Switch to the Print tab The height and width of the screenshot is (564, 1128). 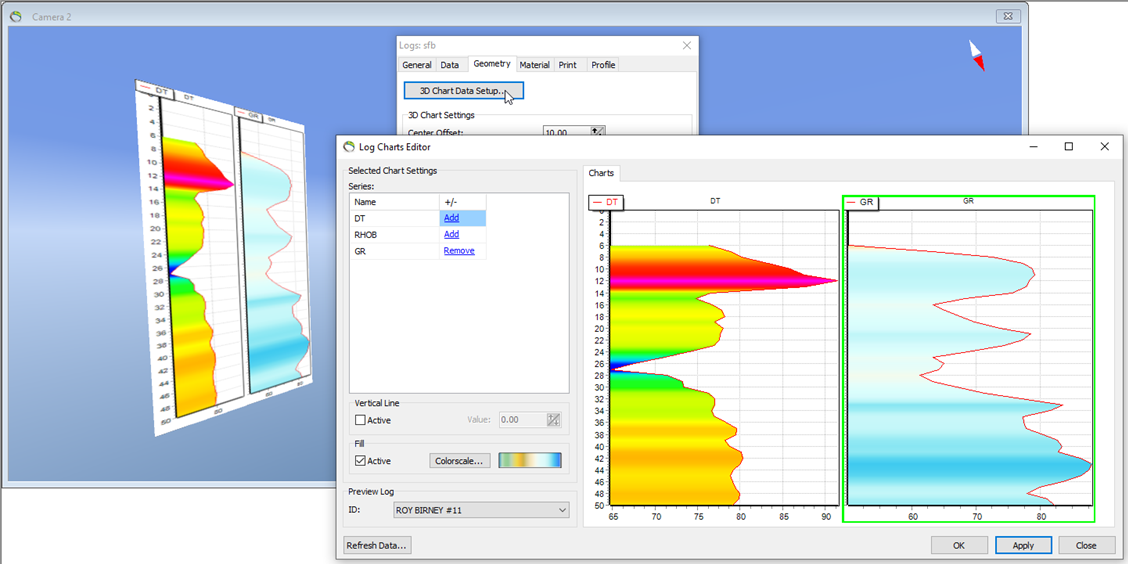568,65
